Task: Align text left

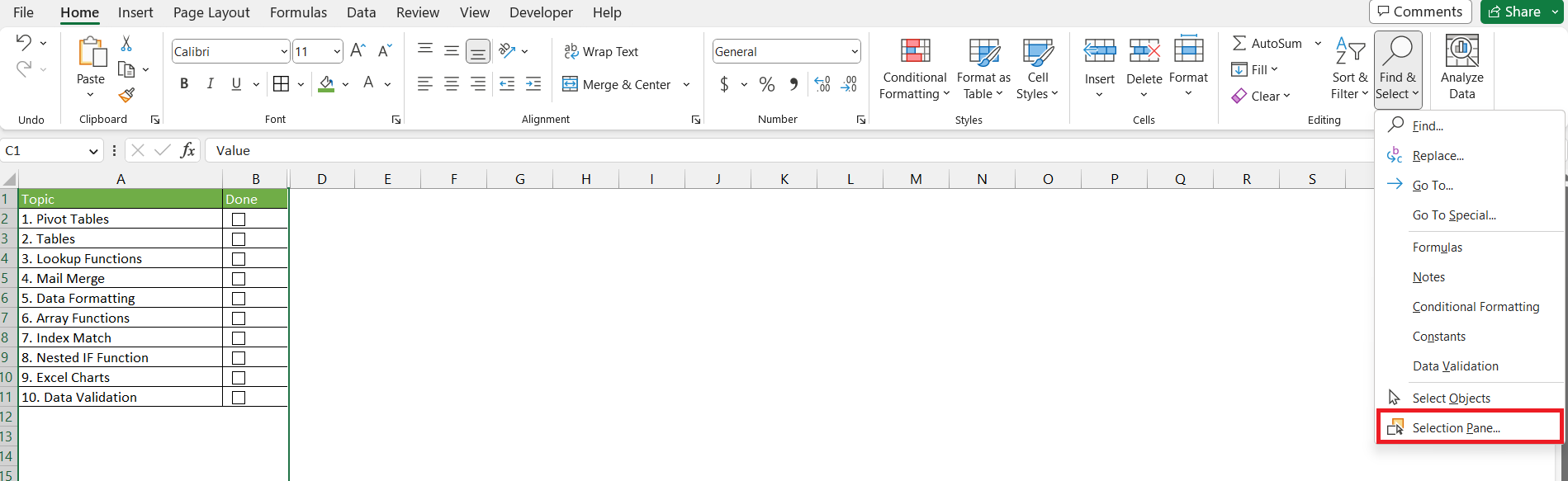Action: pos(425,83)
